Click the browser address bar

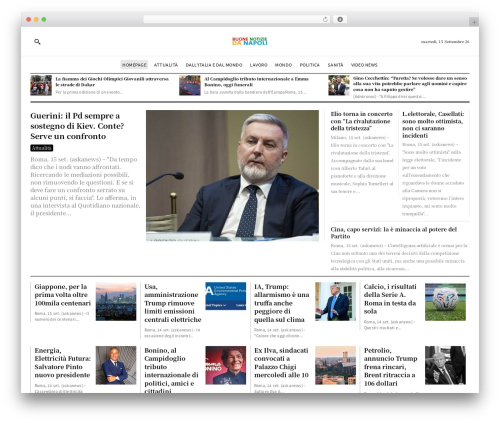click(x=237, y=20)
